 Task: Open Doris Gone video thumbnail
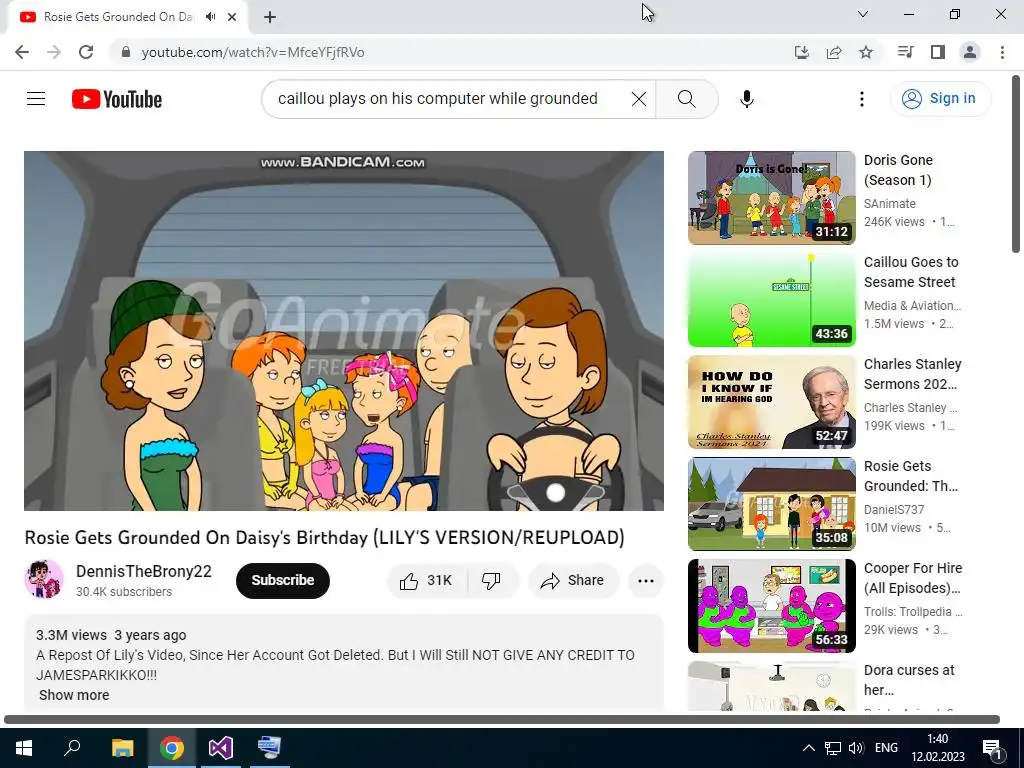(x=771, y=198)
